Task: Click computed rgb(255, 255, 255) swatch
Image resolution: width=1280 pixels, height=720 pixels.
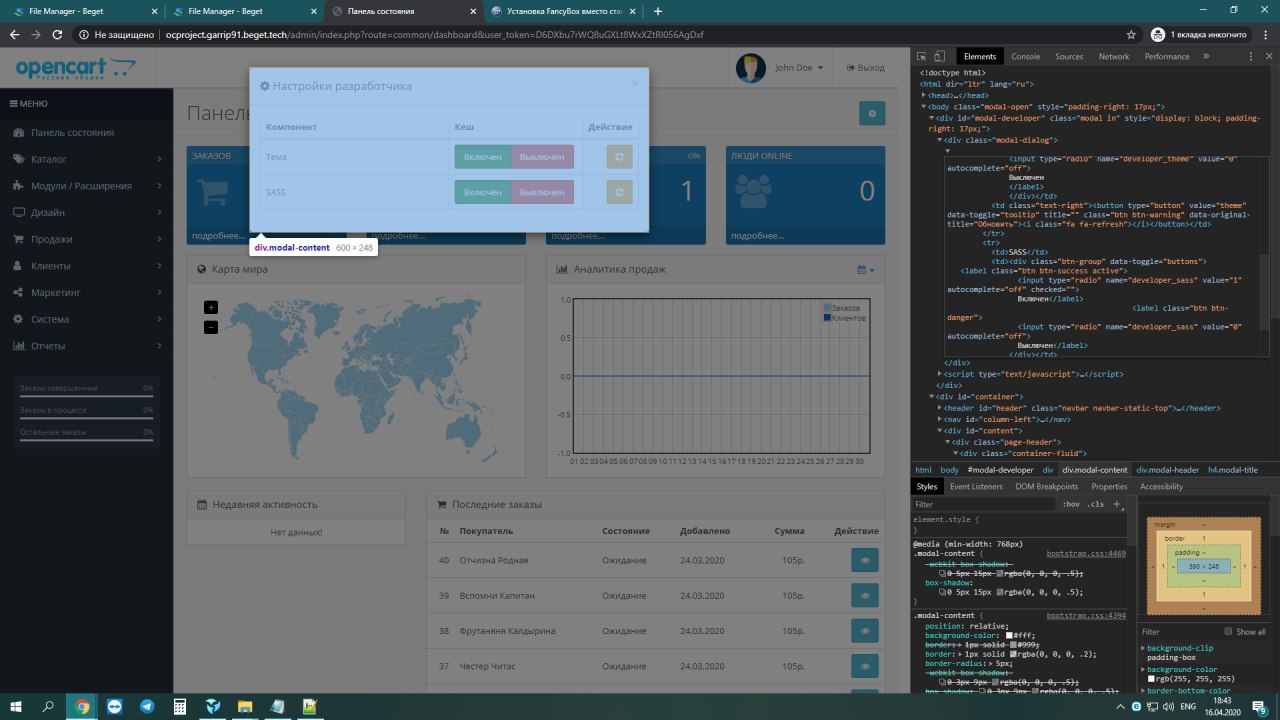Action: coord(1152,679)
